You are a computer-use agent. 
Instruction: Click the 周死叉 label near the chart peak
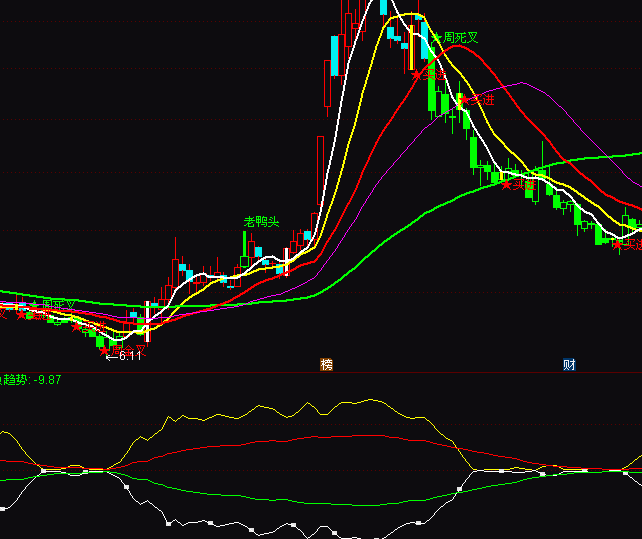tap(461, 38)
